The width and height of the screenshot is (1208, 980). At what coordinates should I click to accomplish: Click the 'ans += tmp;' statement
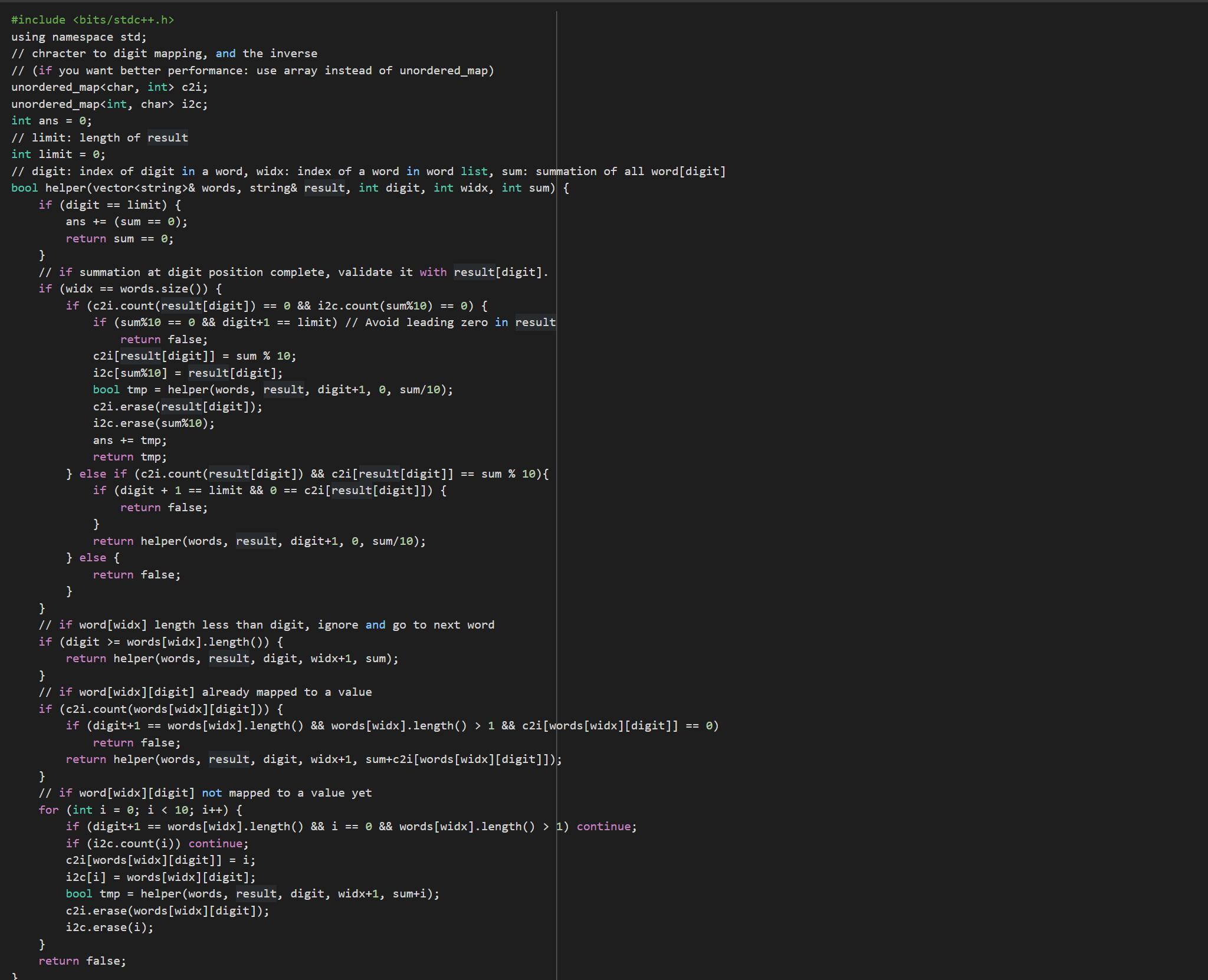click(x=130, y=440)
